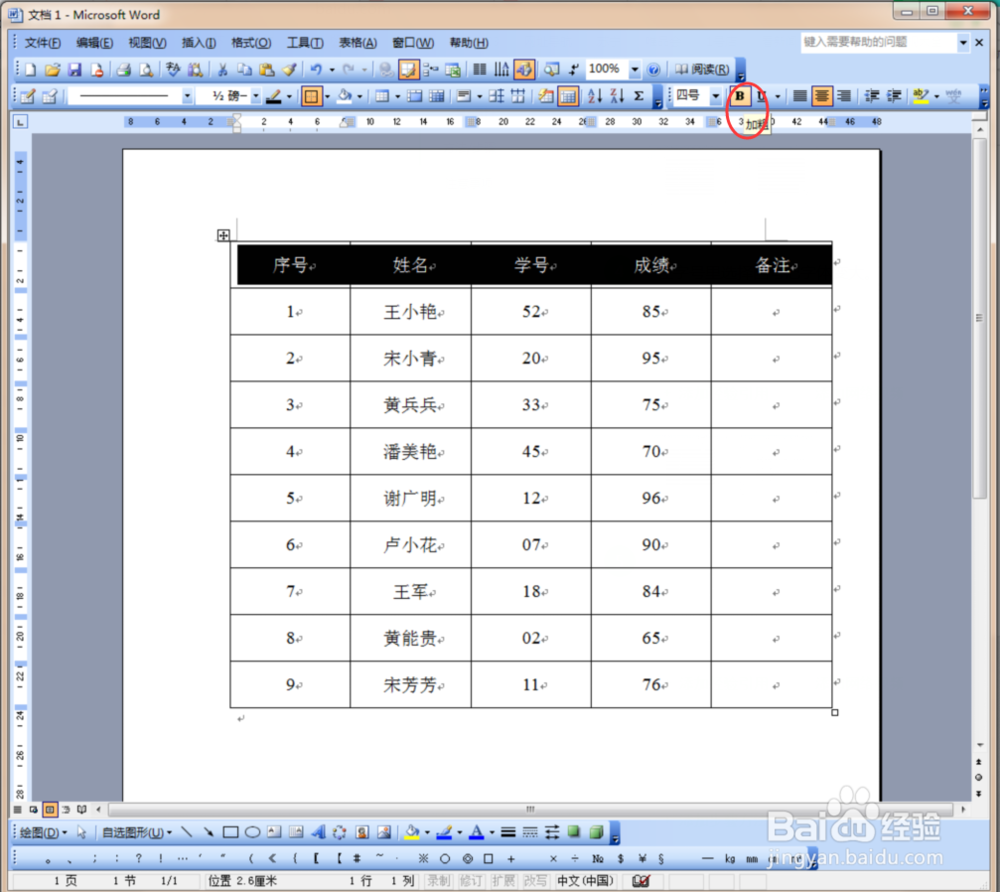Click the AutoSum Σ icon
This screenshot has width=1000, height=892.
639,96
